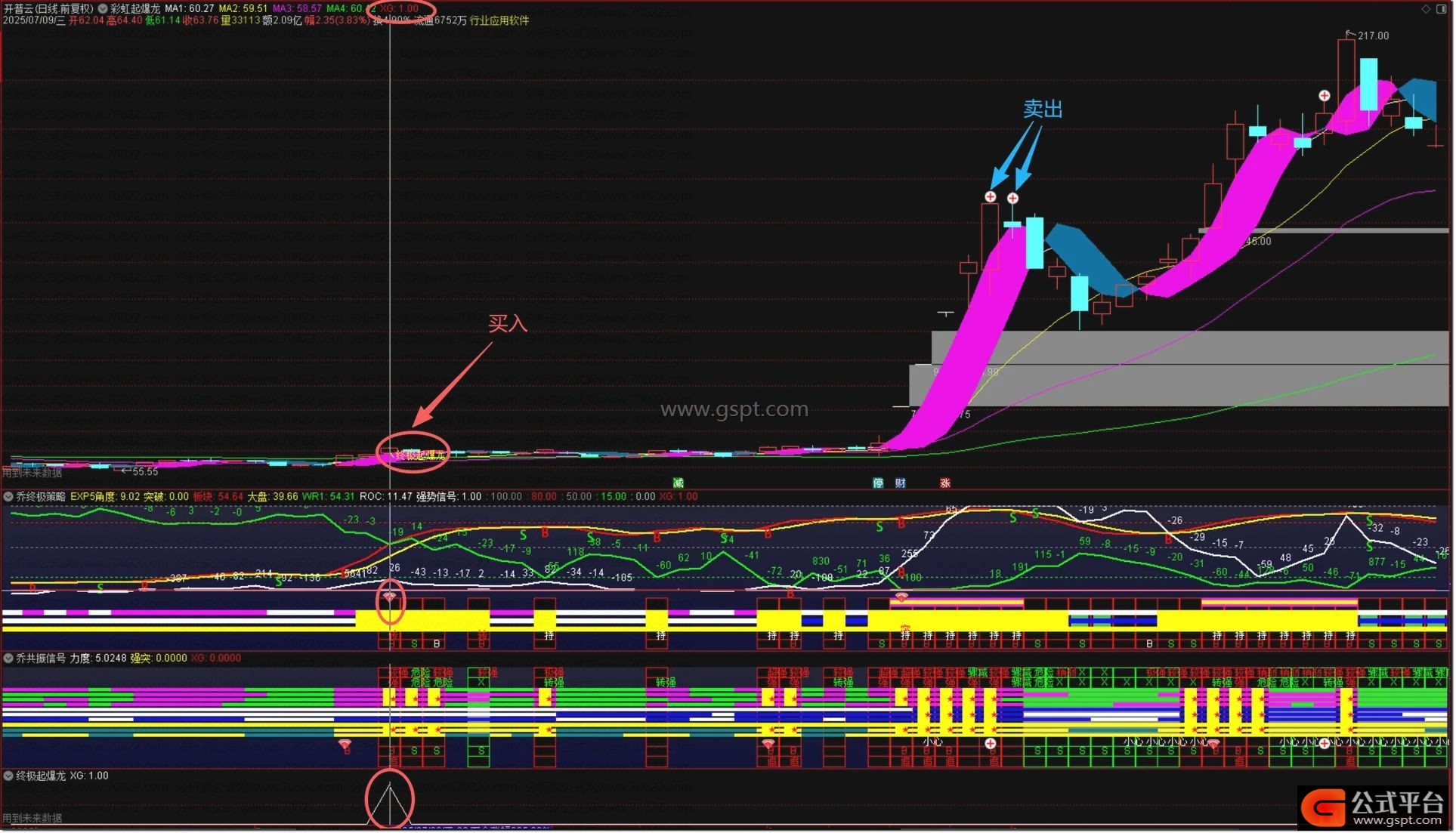Click the 停 marker icon below chart

[878, 483]
